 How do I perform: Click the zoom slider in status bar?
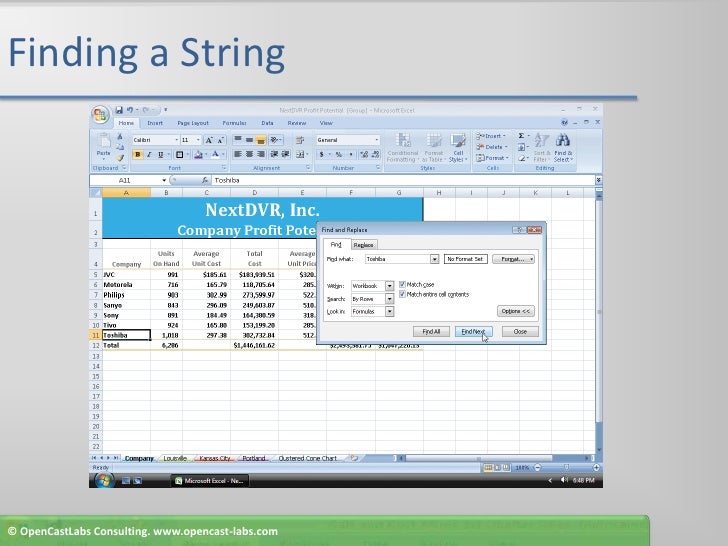point(566,468)
